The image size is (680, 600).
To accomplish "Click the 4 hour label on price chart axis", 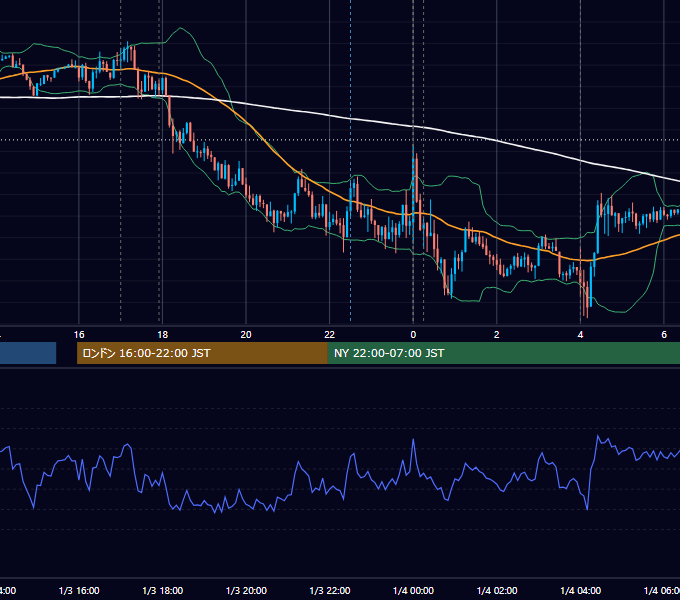I will pos(580,335).
